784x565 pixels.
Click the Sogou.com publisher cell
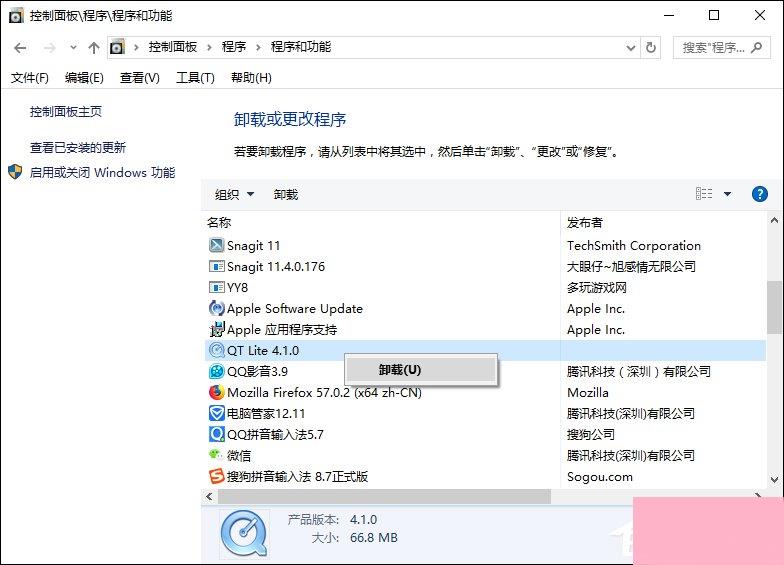[x=600, y=476]
